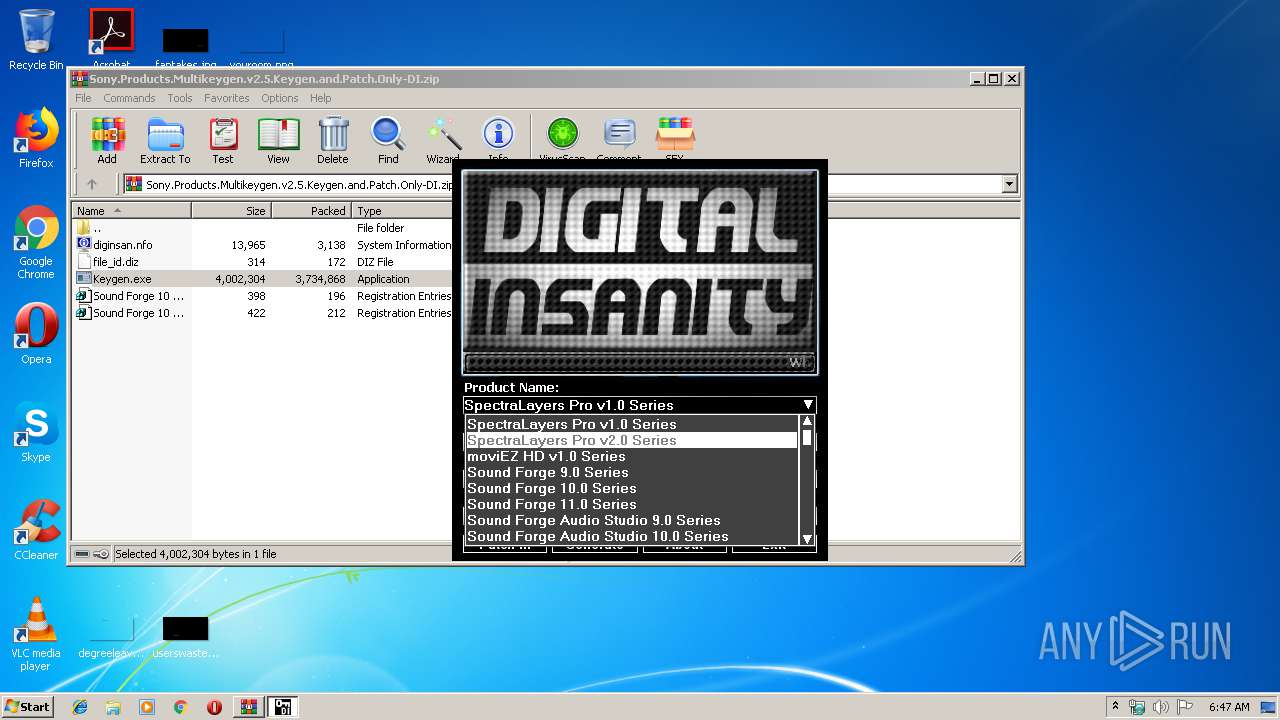Image resolution: width=1280 pixels, height=720 pixels.
Task: Open Chrome from the taskbar
Action: (x=180, y=707)
